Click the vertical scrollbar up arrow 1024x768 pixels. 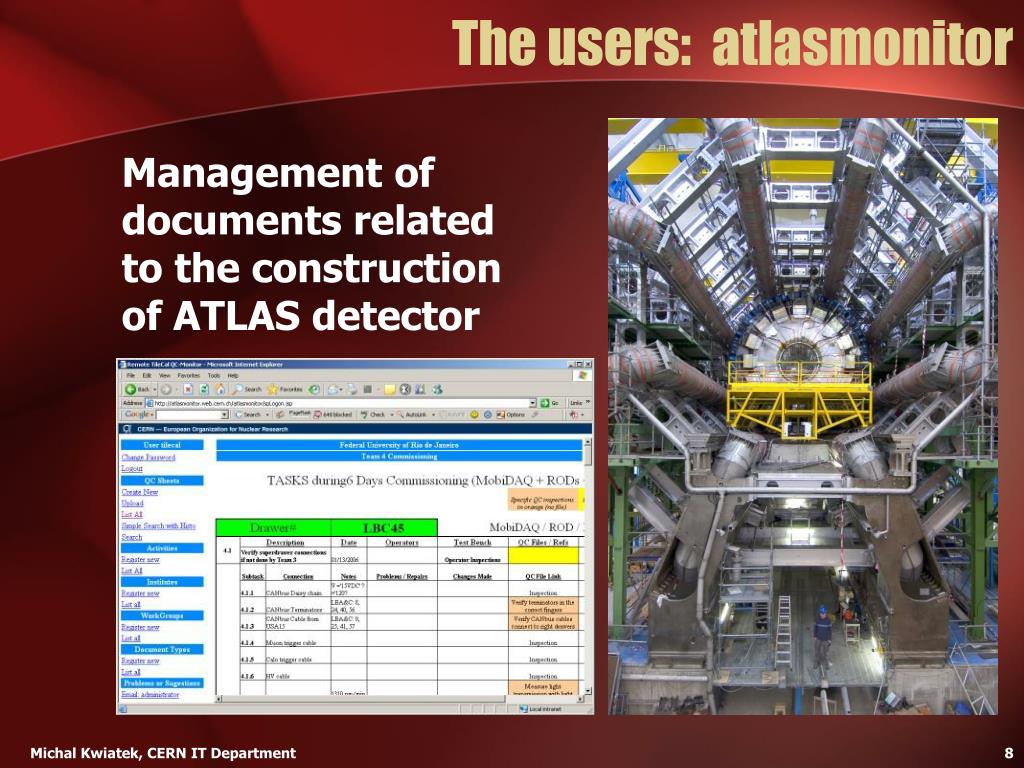[588, 443]
